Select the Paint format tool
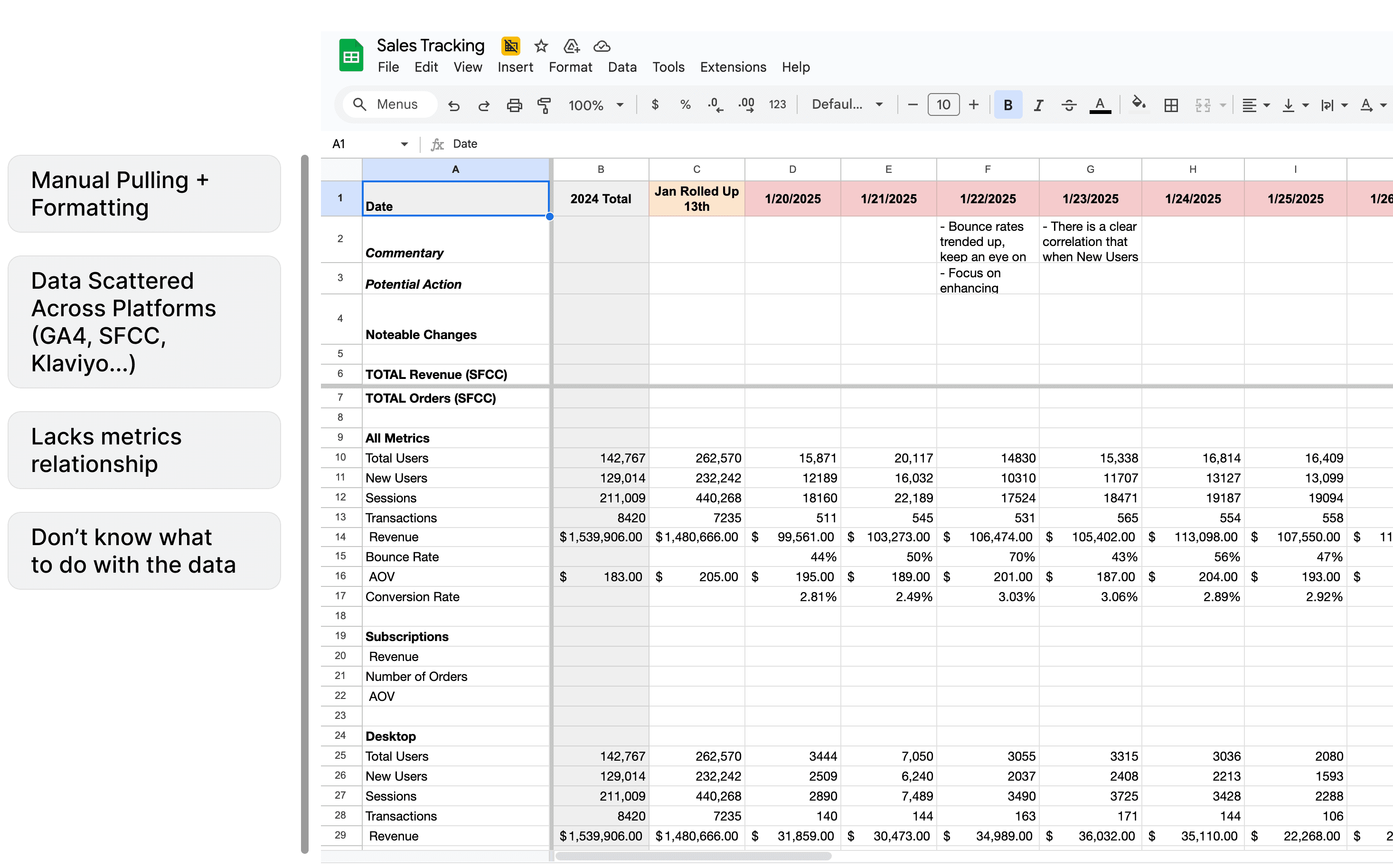The height and width of the screenshot is (868, 1393). click(x=544, y=105)
